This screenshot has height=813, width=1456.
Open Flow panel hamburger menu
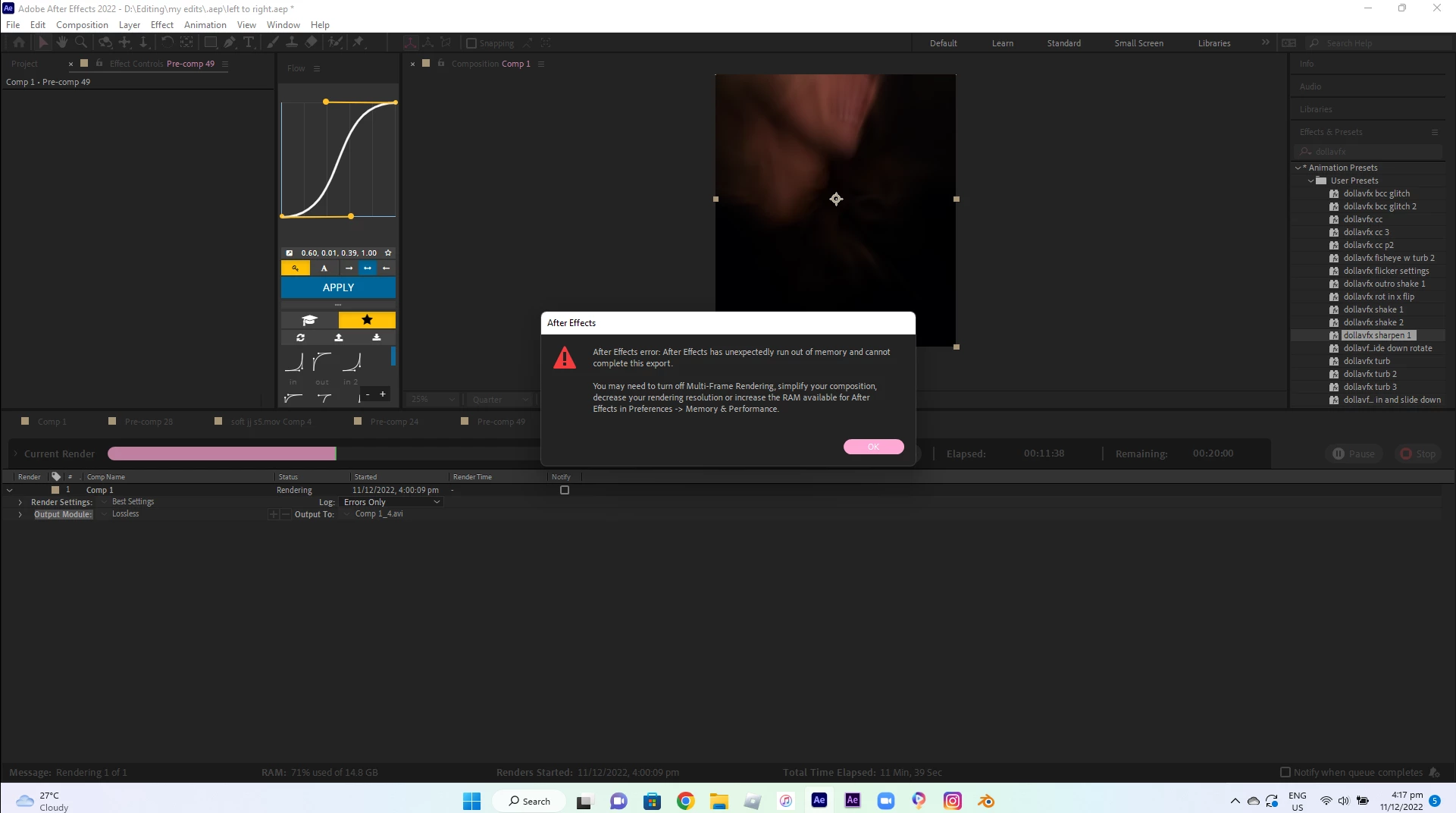tap(317, 68)
